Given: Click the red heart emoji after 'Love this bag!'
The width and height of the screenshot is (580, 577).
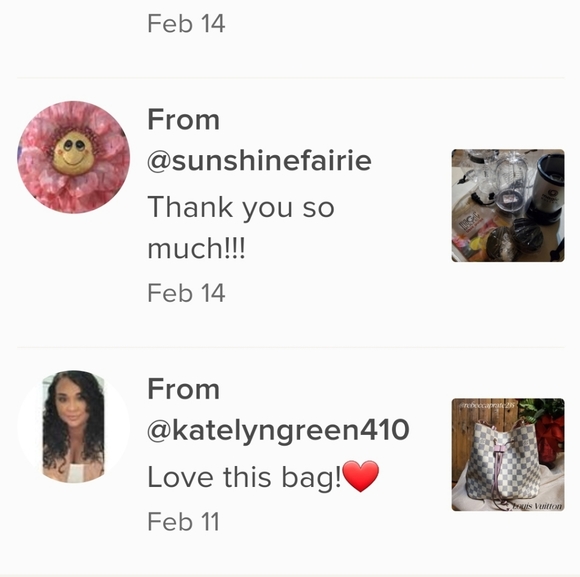Looking at the screenshot, I should pyautogui.click(x=361, y=476).
